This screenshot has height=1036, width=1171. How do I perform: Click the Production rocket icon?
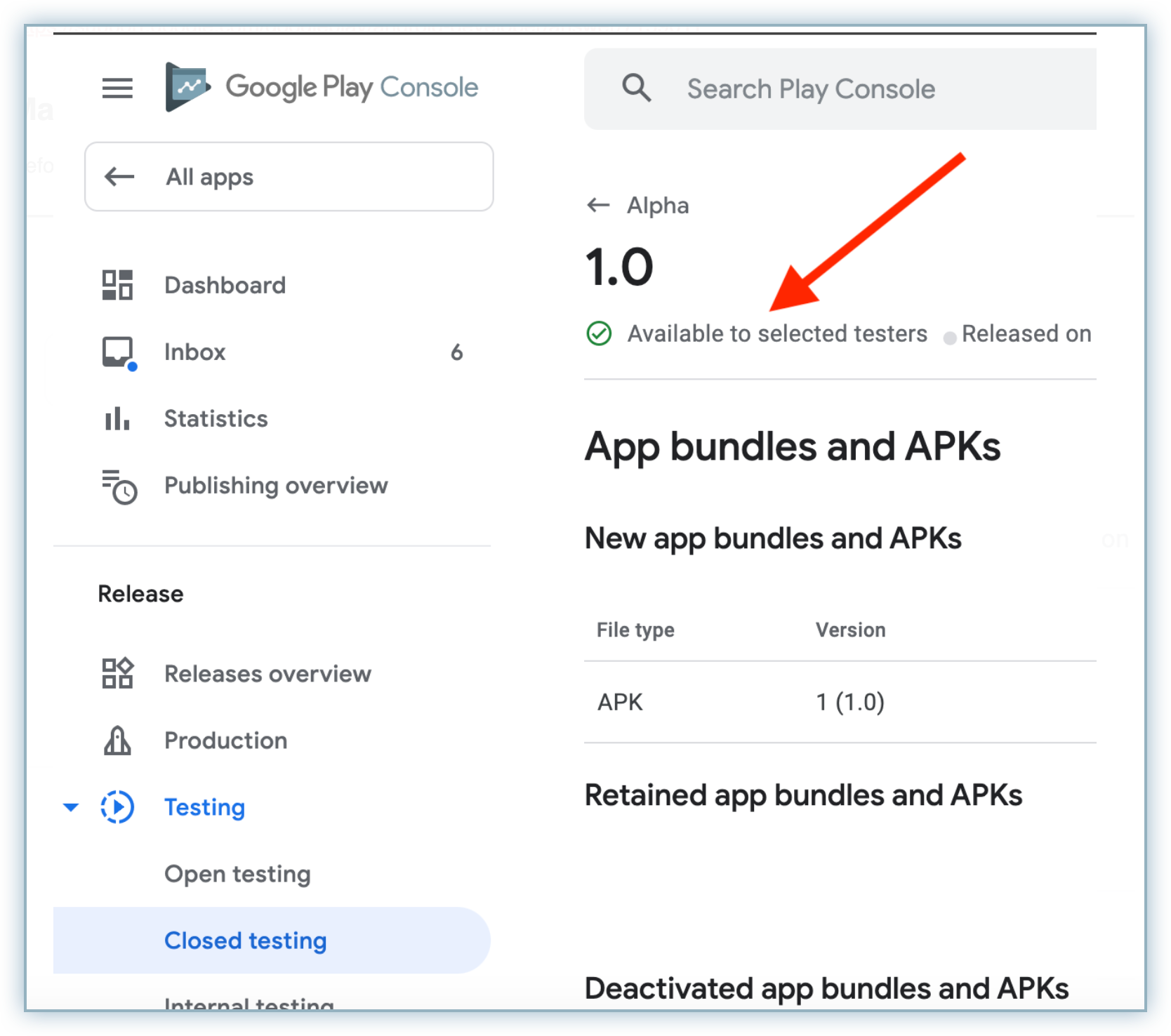[117, 741]
